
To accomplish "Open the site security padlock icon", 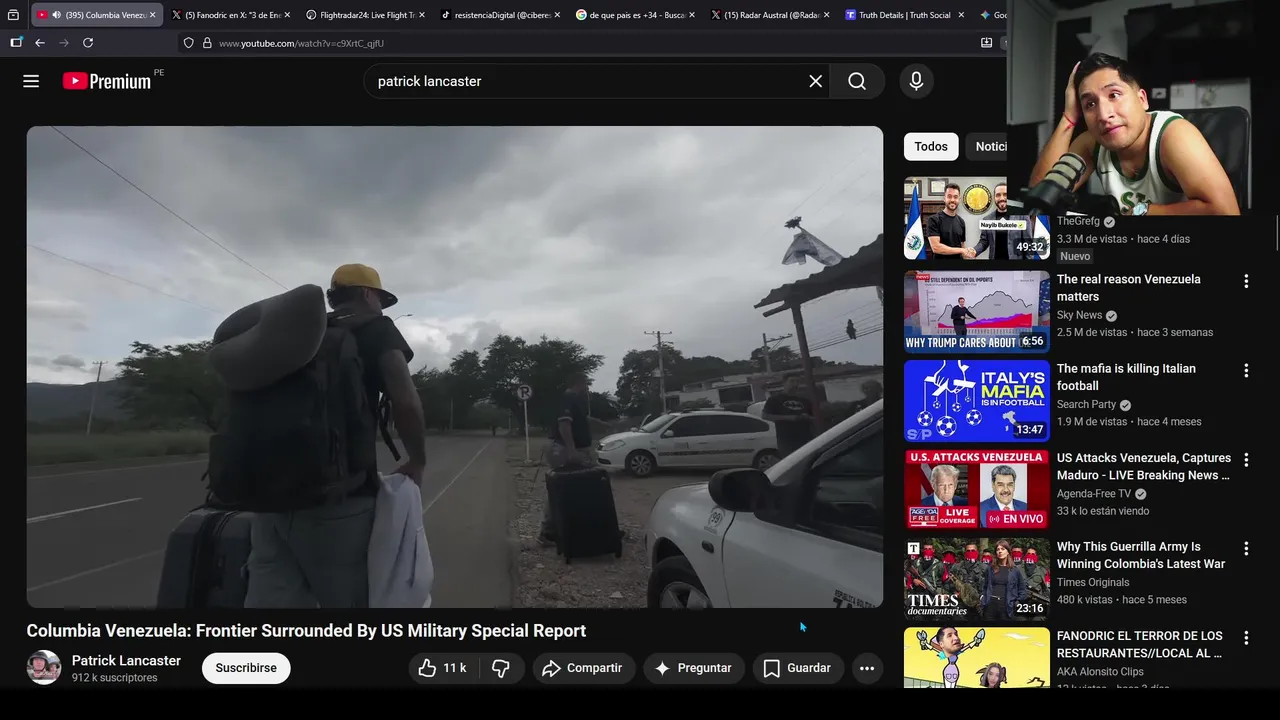I will click(207, 43).
